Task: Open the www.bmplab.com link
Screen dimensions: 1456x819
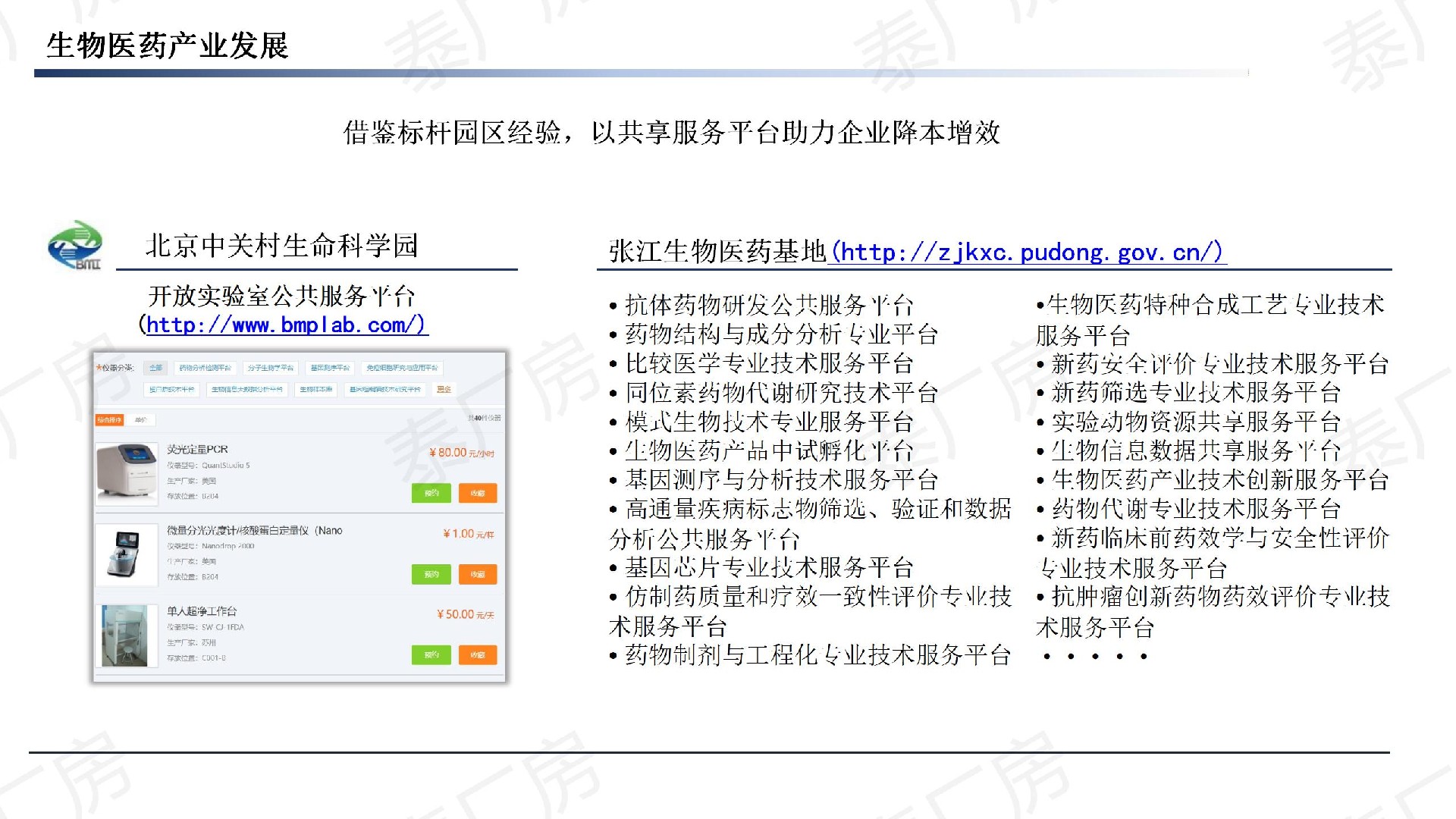Action: [x=286, y=325]
